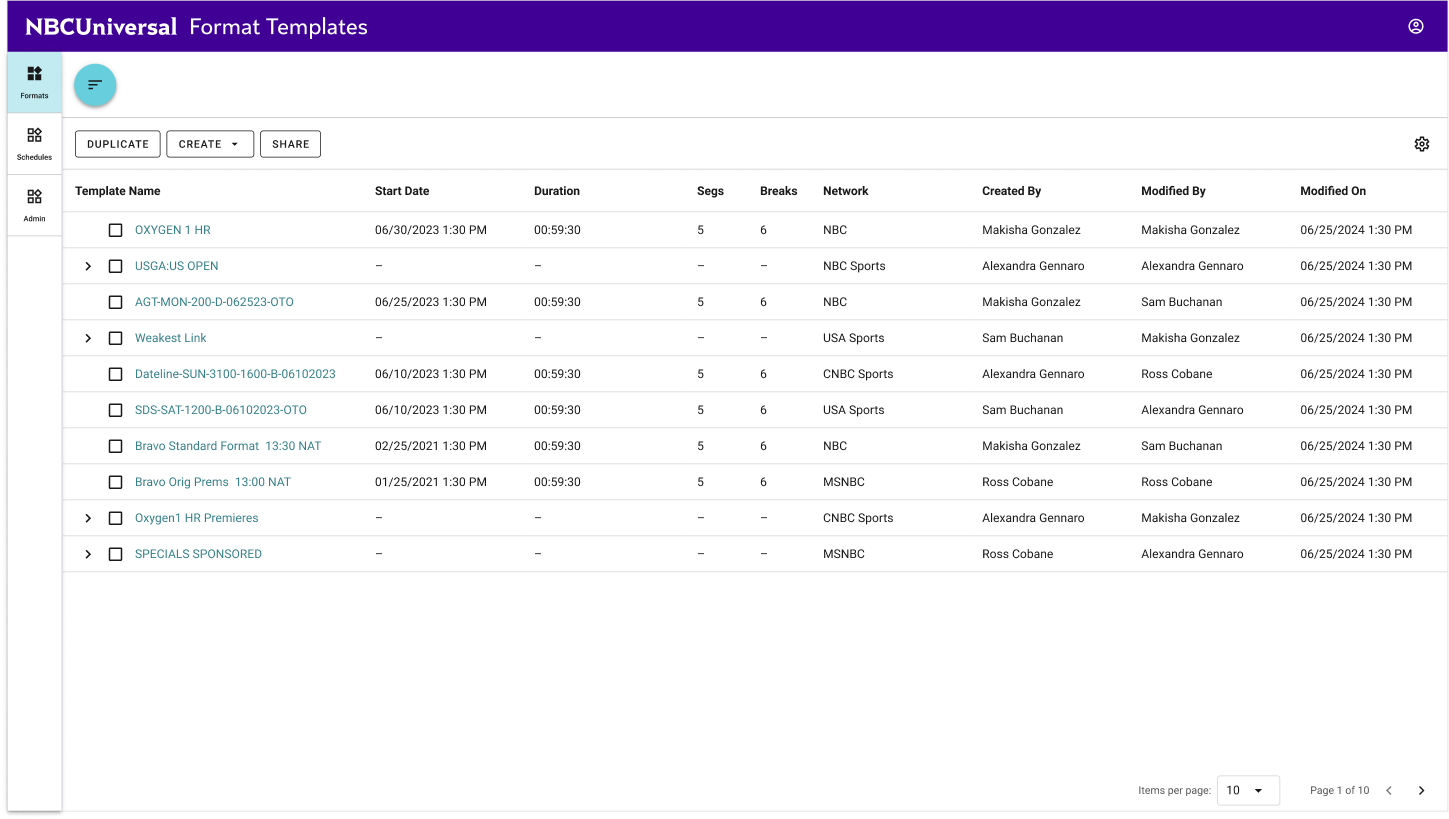Viewport: 1449px width, 819px height.
Task: Open the CREATE dropdown button
Action: coord(210,144)
